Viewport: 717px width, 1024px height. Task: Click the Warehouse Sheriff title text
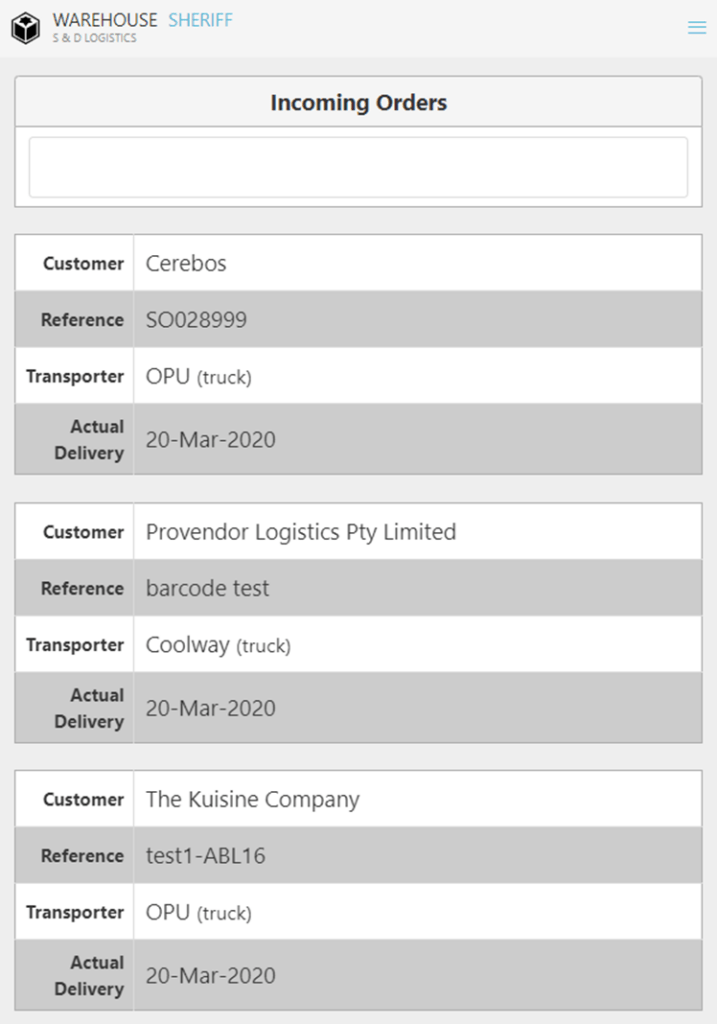click(x=142, y=20)
